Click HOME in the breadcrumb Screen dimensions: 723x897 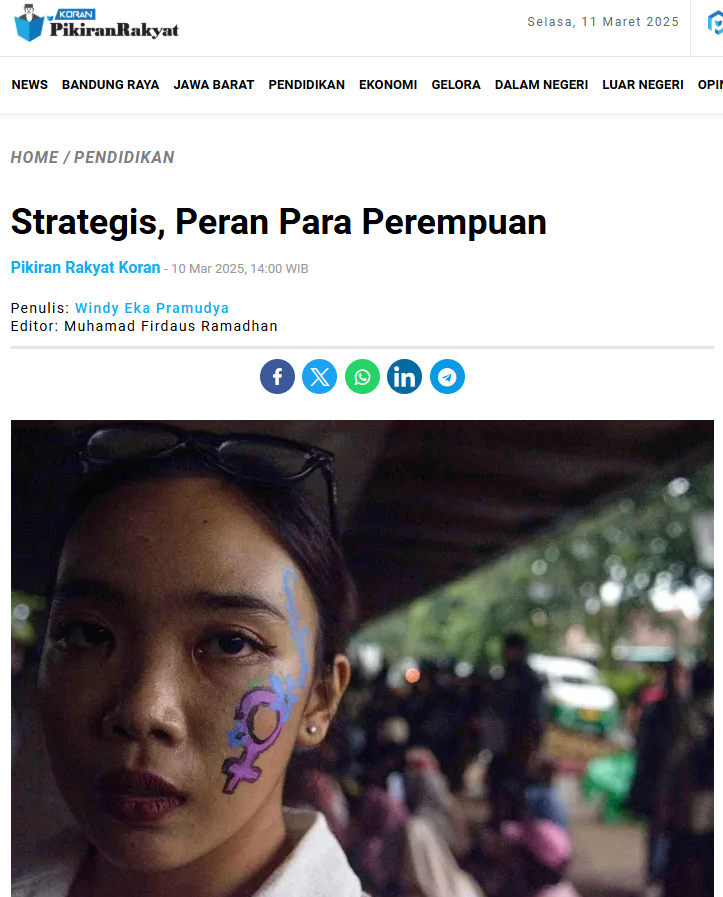point(34,157)
